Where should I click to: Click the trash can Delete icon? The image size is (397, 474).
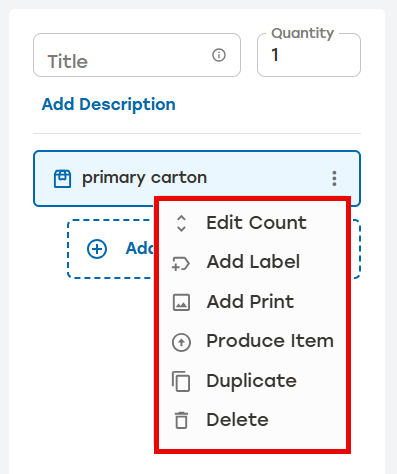point(181,420)
